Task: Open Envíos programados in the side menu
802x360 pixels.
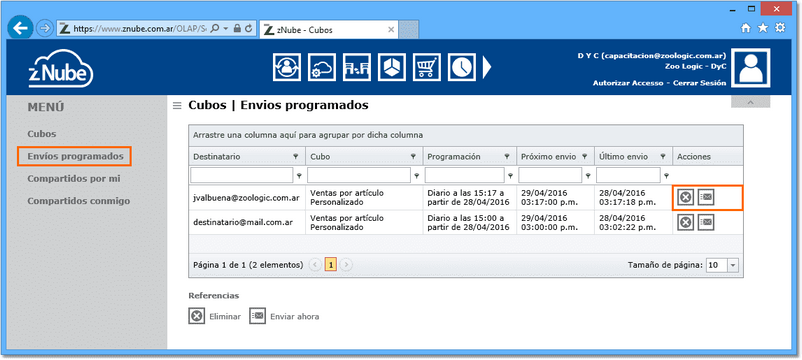Action: (x=75, y=156)
